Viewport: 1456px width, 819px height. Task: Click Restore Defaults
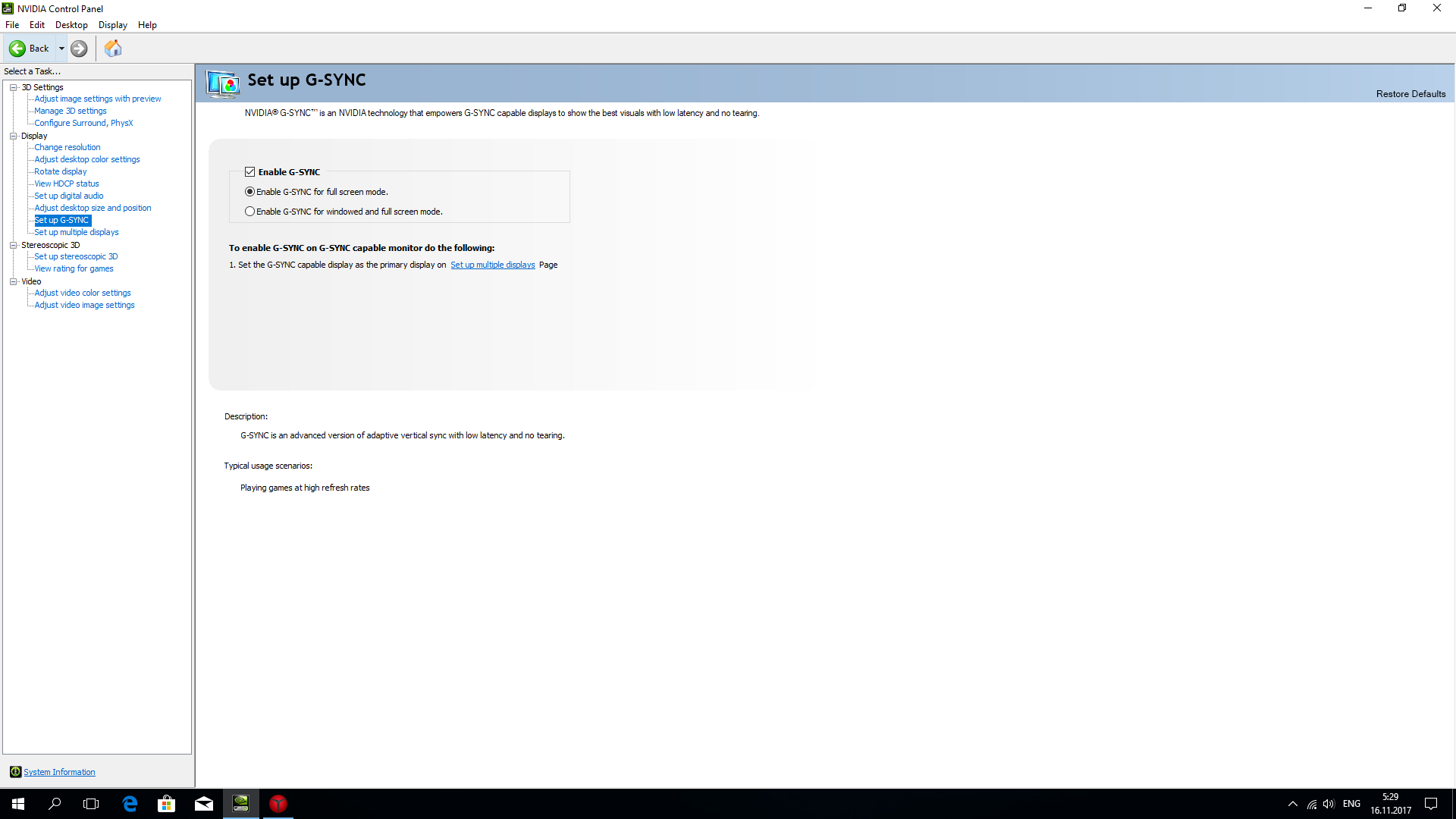pos(1410,94)
